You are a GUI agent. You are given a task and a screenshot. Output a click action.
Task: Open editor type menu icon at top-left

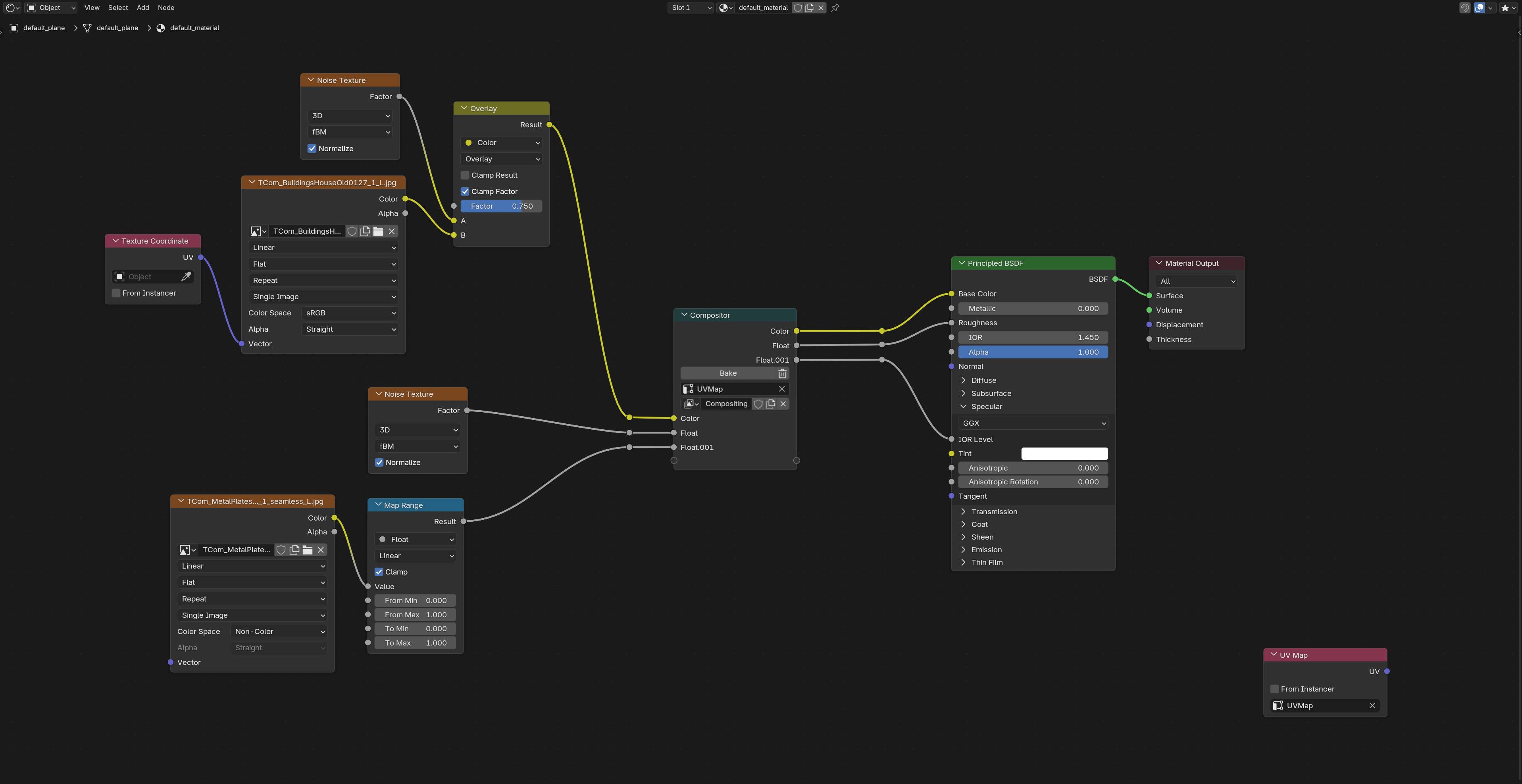pyautogui.click(x=12, y=8)
